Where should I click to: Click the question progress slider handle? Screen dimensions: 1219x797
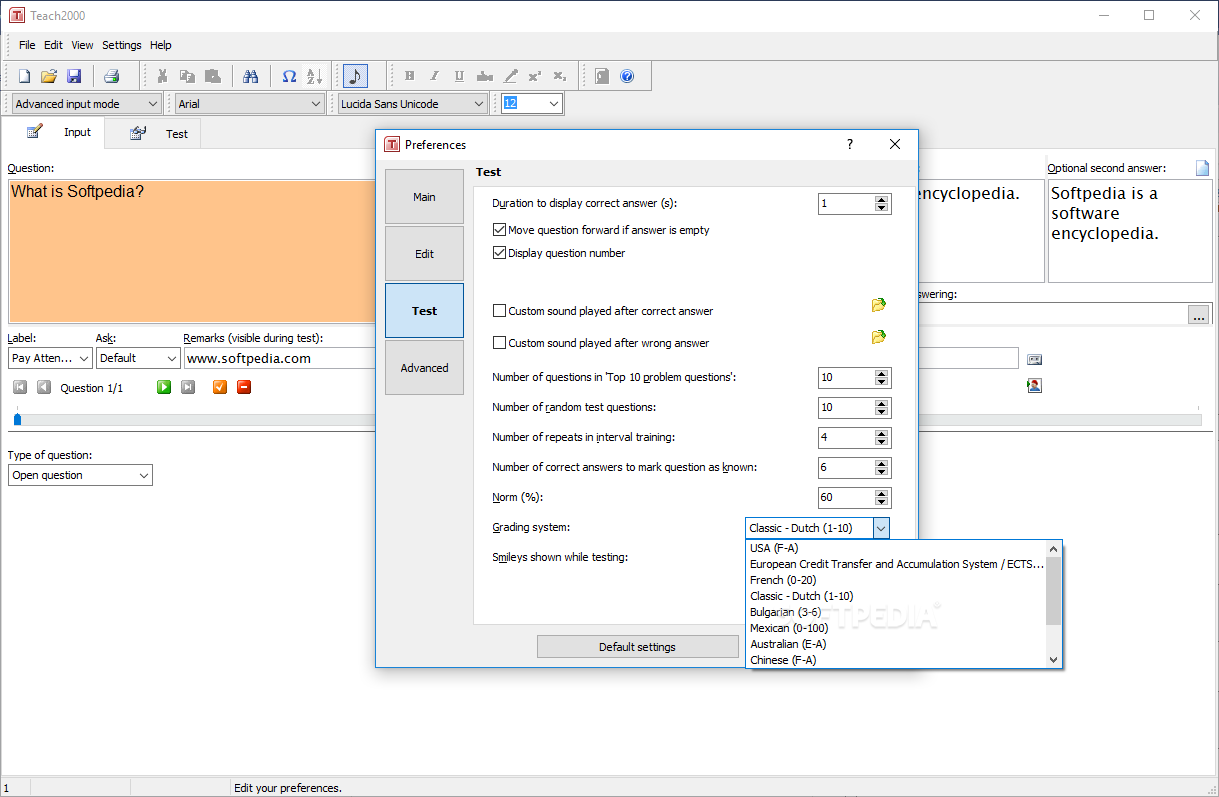click(17, 419)
